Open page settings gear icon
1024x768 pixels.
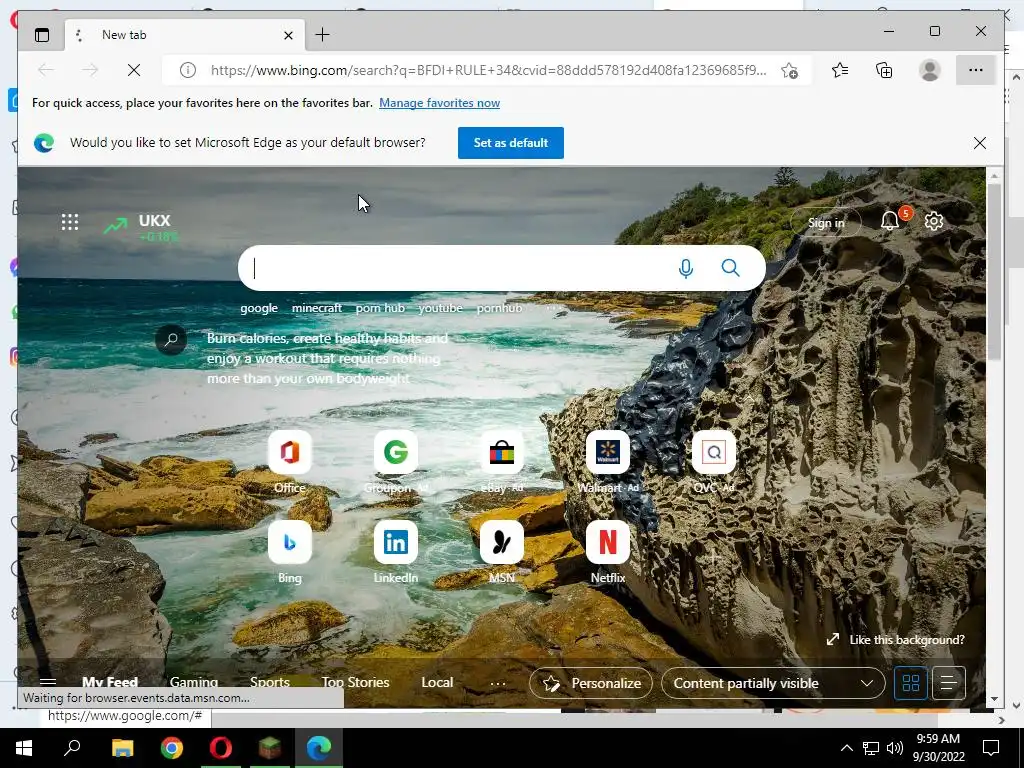(934, 221)
